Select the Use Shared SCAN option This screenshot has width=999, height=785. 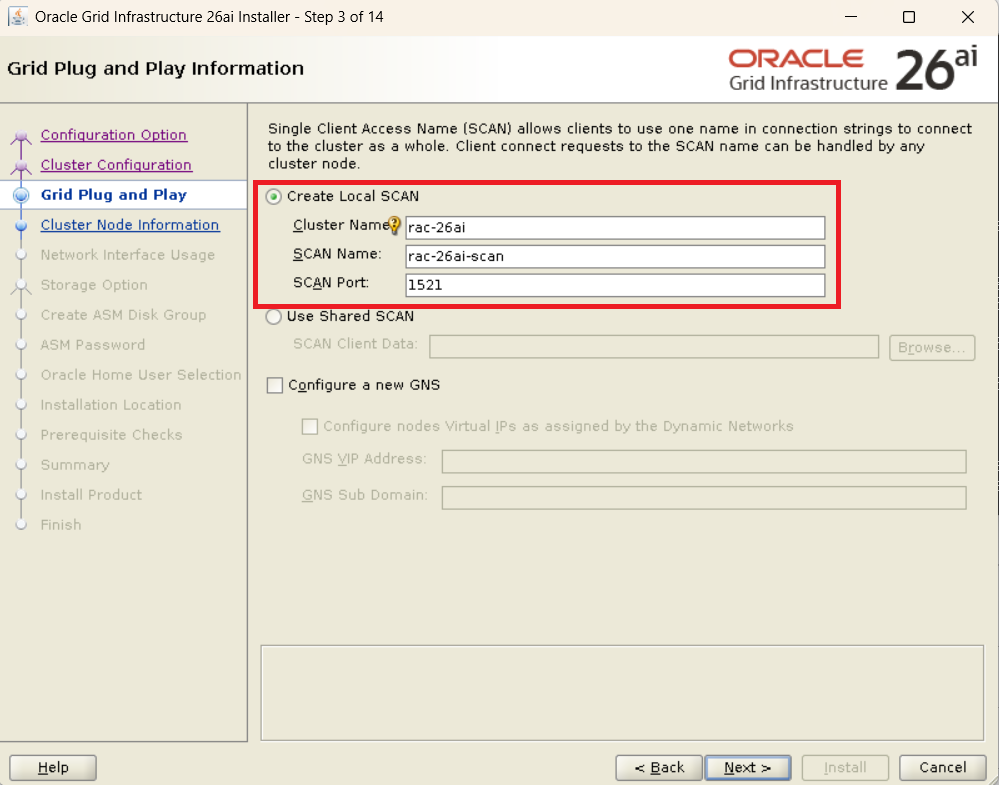(x=274, y=317)
